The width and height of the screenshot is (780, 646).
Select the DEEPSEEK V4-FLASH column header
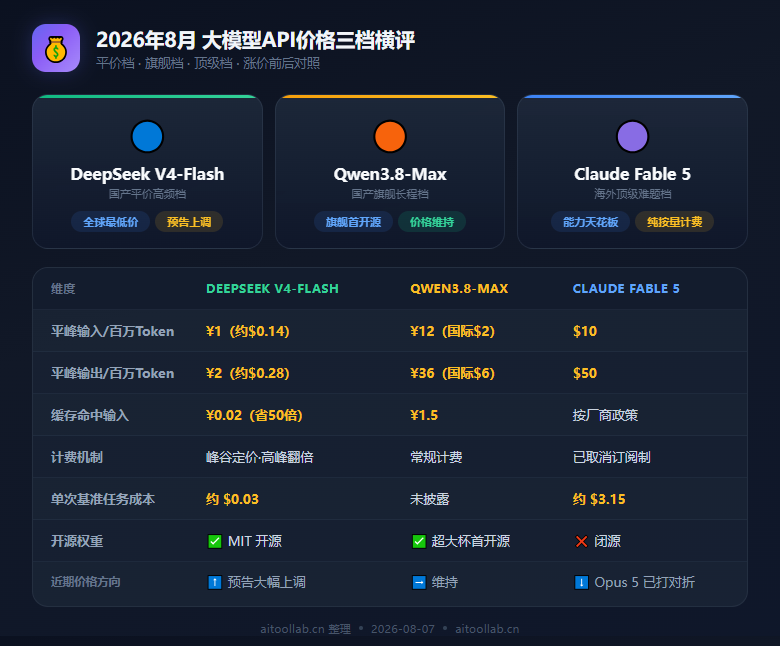(272, 288)
